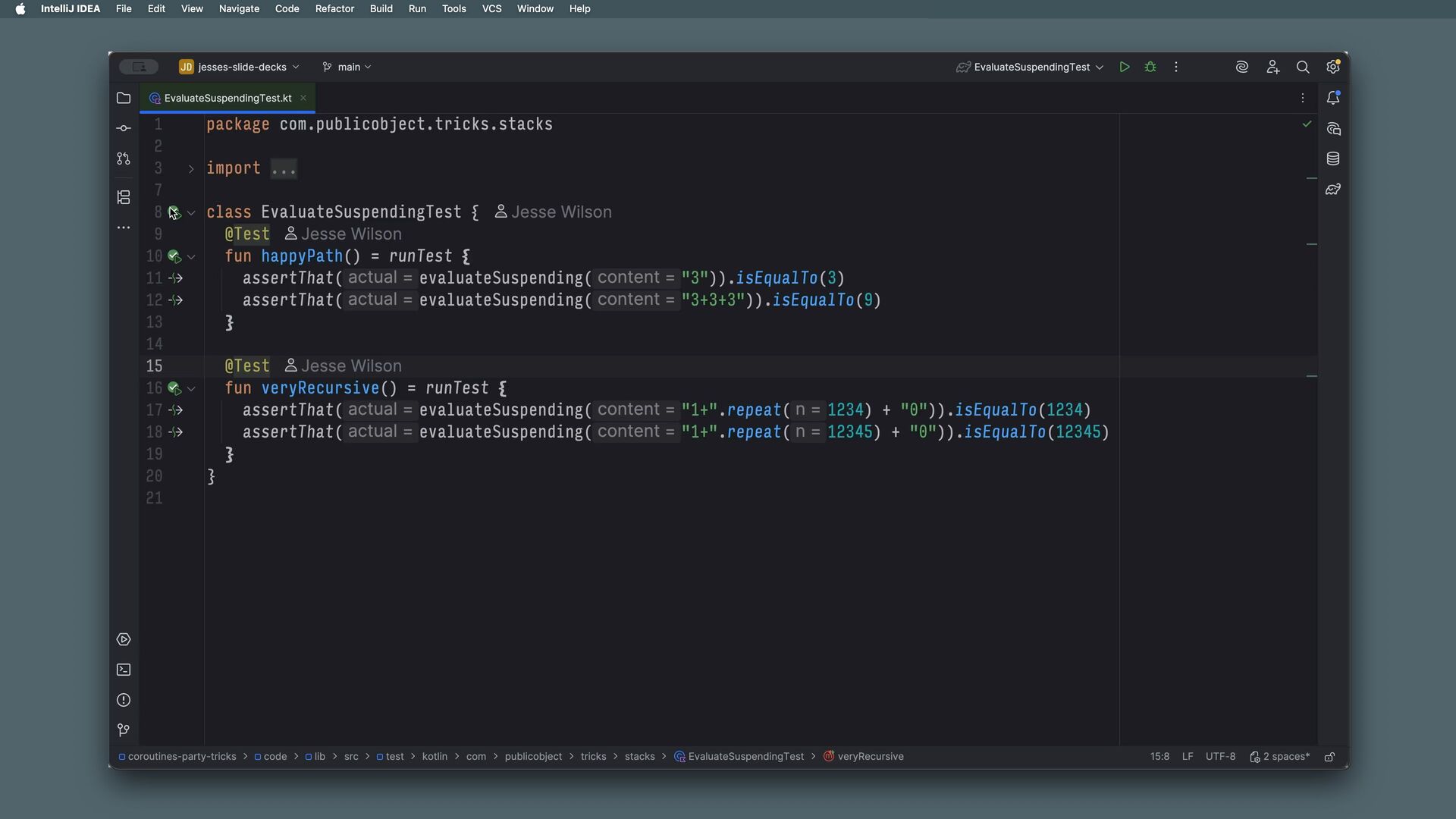Open the Problems tool window

click(124, 700)
